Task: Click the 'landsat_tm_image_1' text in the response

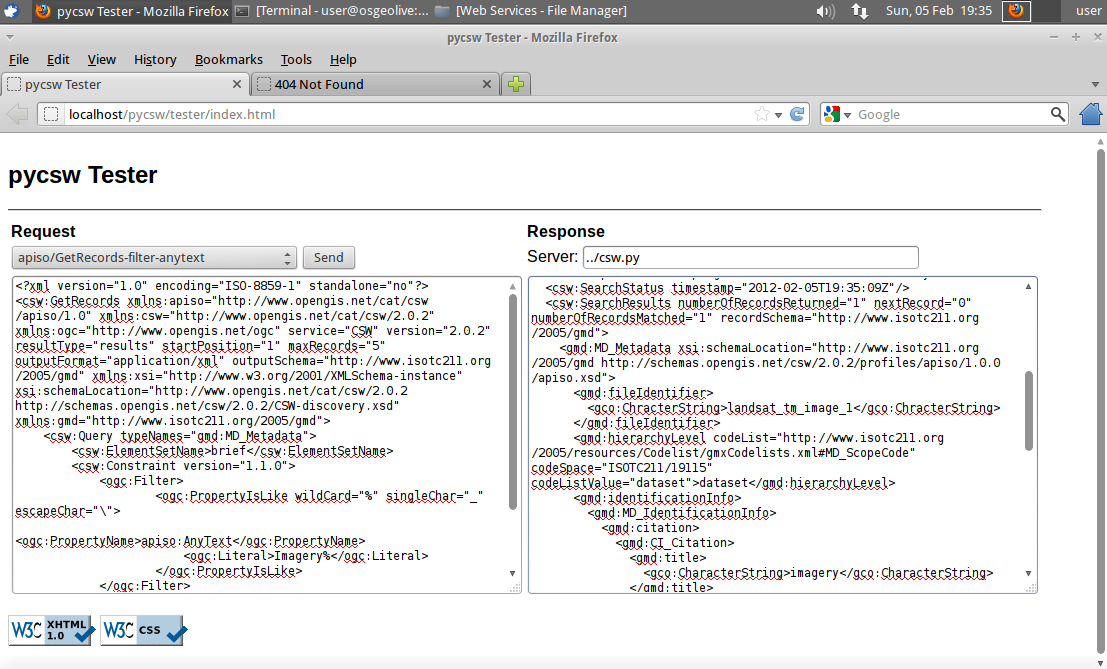Action: (790, 408)
